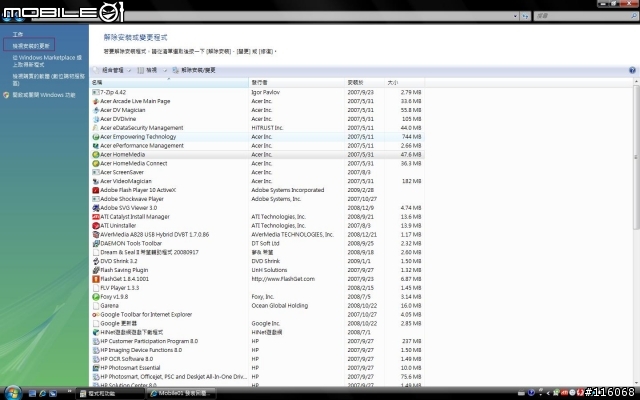Screen dimensions: 640x400
Task: Click the DAEMON Tools Toolbar icon
Action: pyautogui.click(x=96, y=243)
